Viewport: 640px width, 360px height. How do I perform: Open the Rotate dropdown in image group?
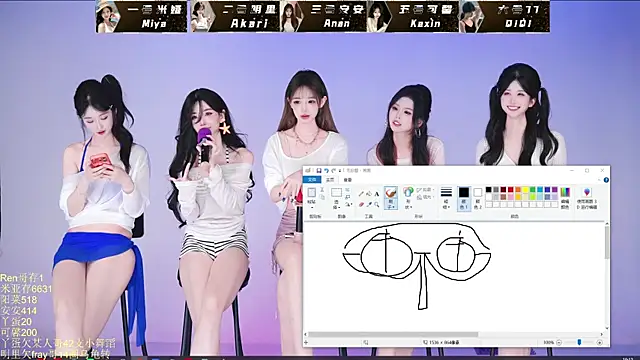tap(348, 204)
